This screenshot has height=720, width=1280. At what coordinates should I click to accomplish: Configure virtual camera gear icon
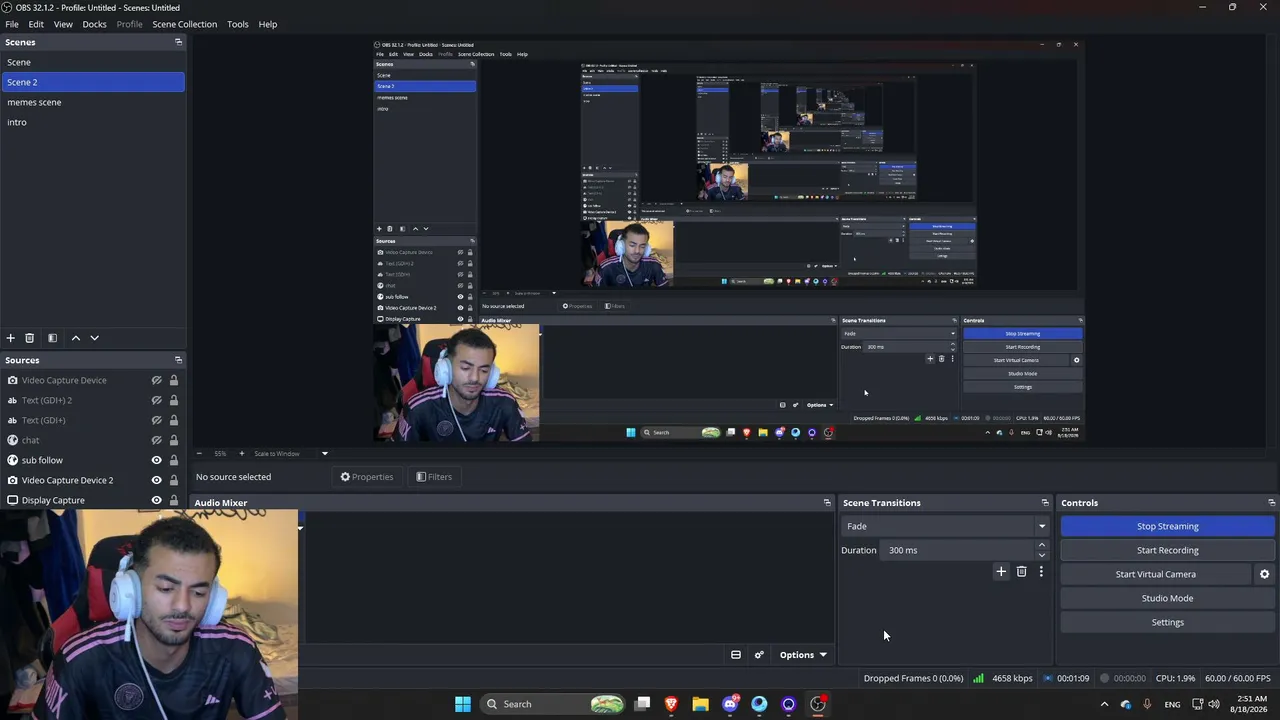pos(1264,574)
